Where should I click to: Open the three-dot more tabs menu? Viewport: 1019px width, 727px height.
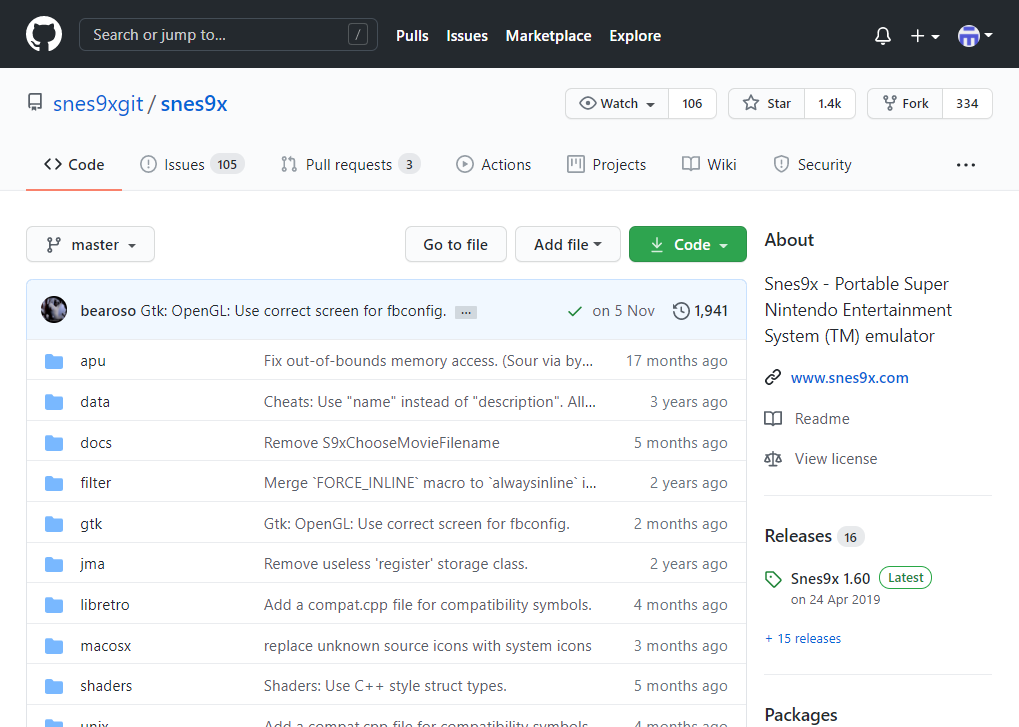(x=966, y=165)
